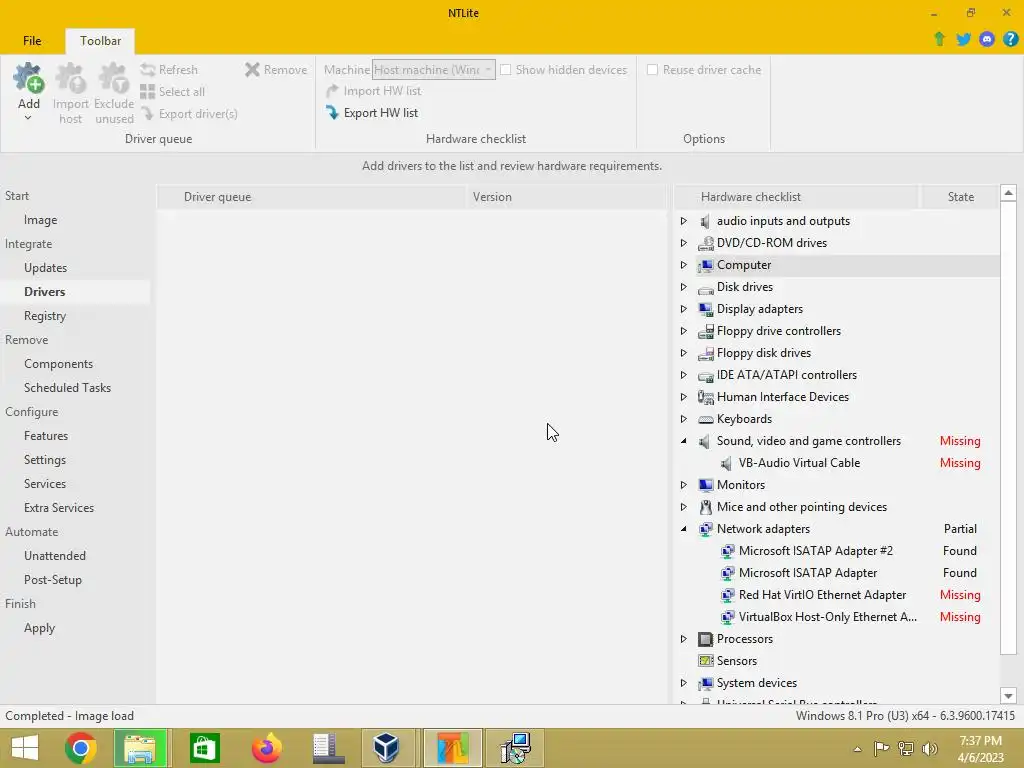Collapse Network adapters node

point(684,529)
